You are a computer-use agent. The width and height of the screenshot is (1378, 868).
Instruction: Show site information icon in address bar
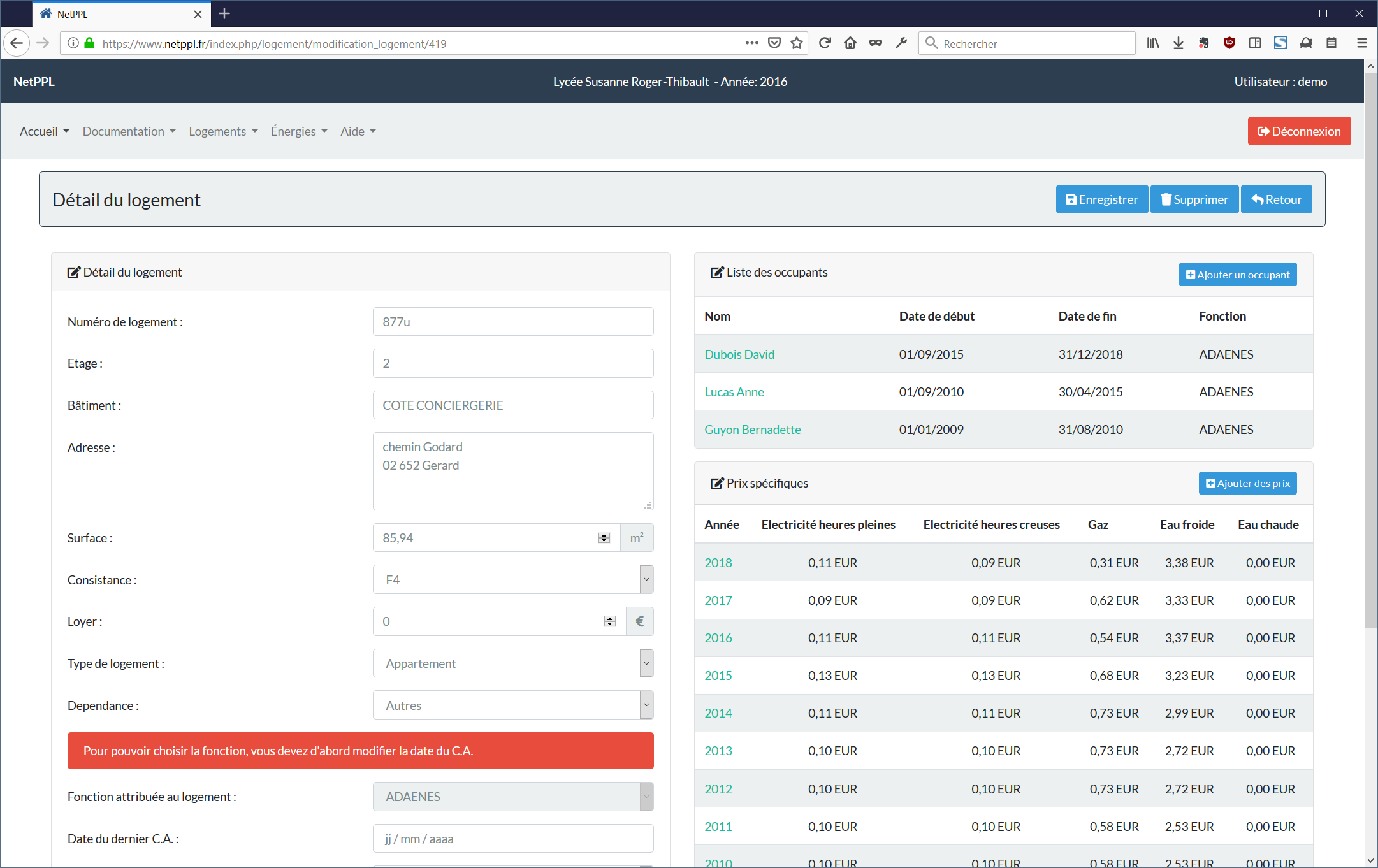click(x=73, y=43)
